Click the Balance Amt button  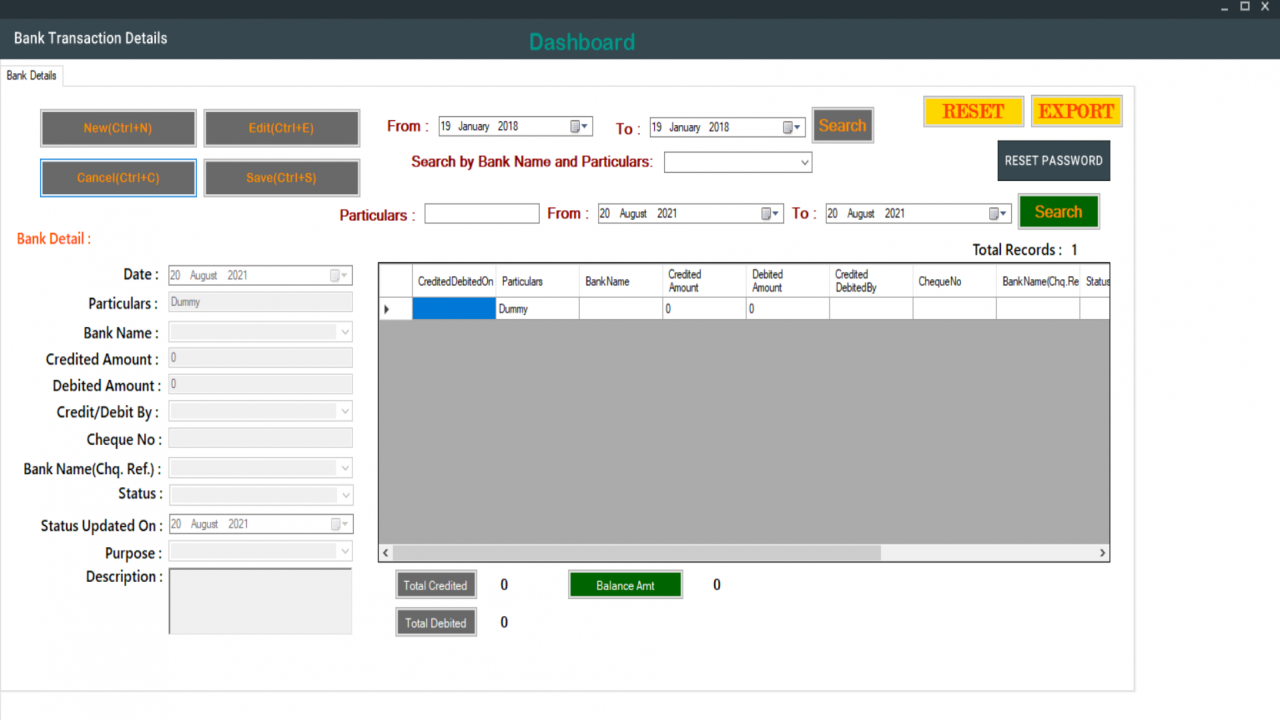(625, 585)
